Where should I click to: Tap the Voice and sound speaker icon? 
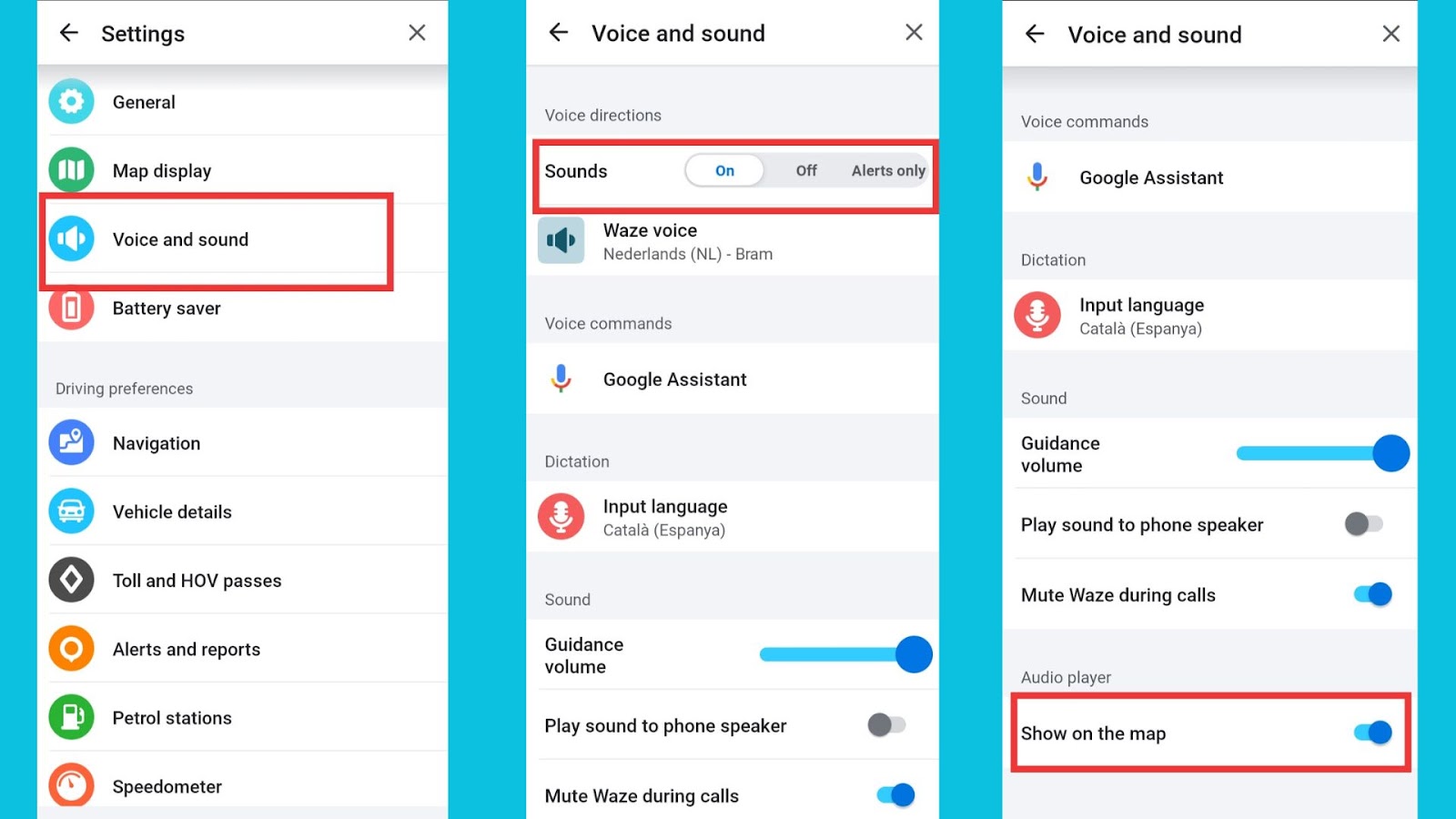(71, 238)
